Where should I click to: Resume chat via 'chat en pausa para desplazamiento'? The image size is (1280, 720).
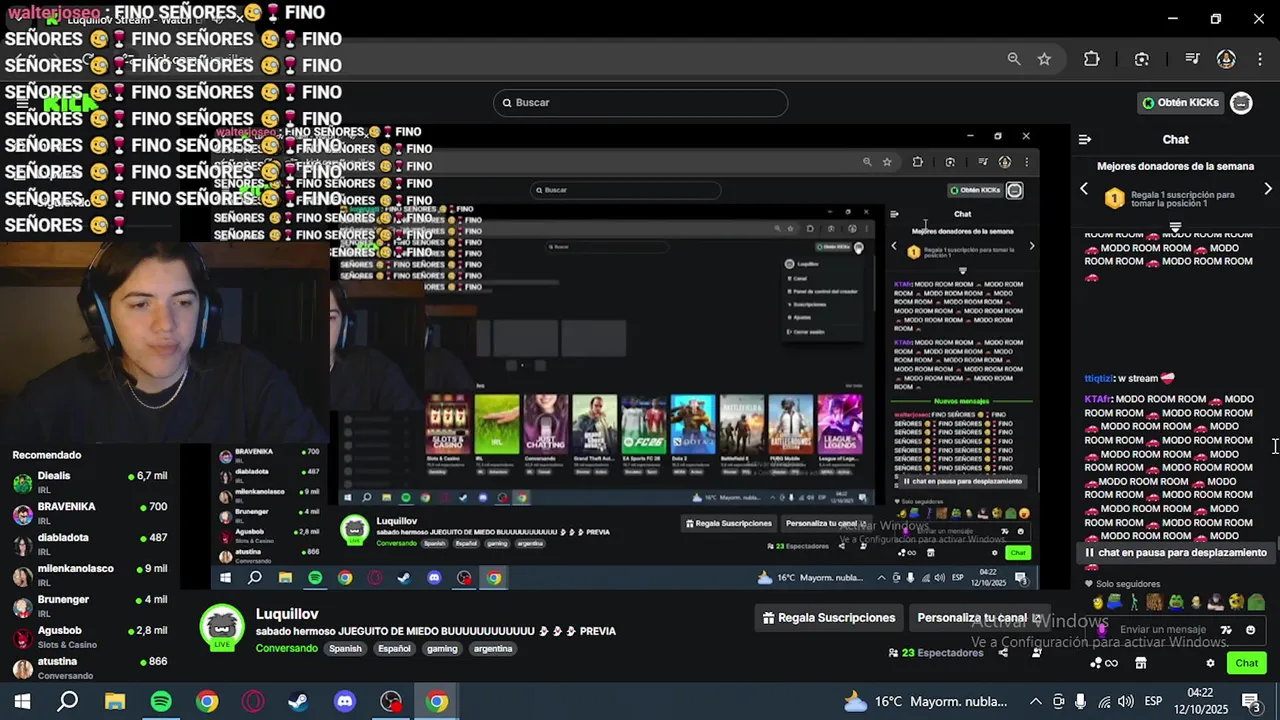1176,553
